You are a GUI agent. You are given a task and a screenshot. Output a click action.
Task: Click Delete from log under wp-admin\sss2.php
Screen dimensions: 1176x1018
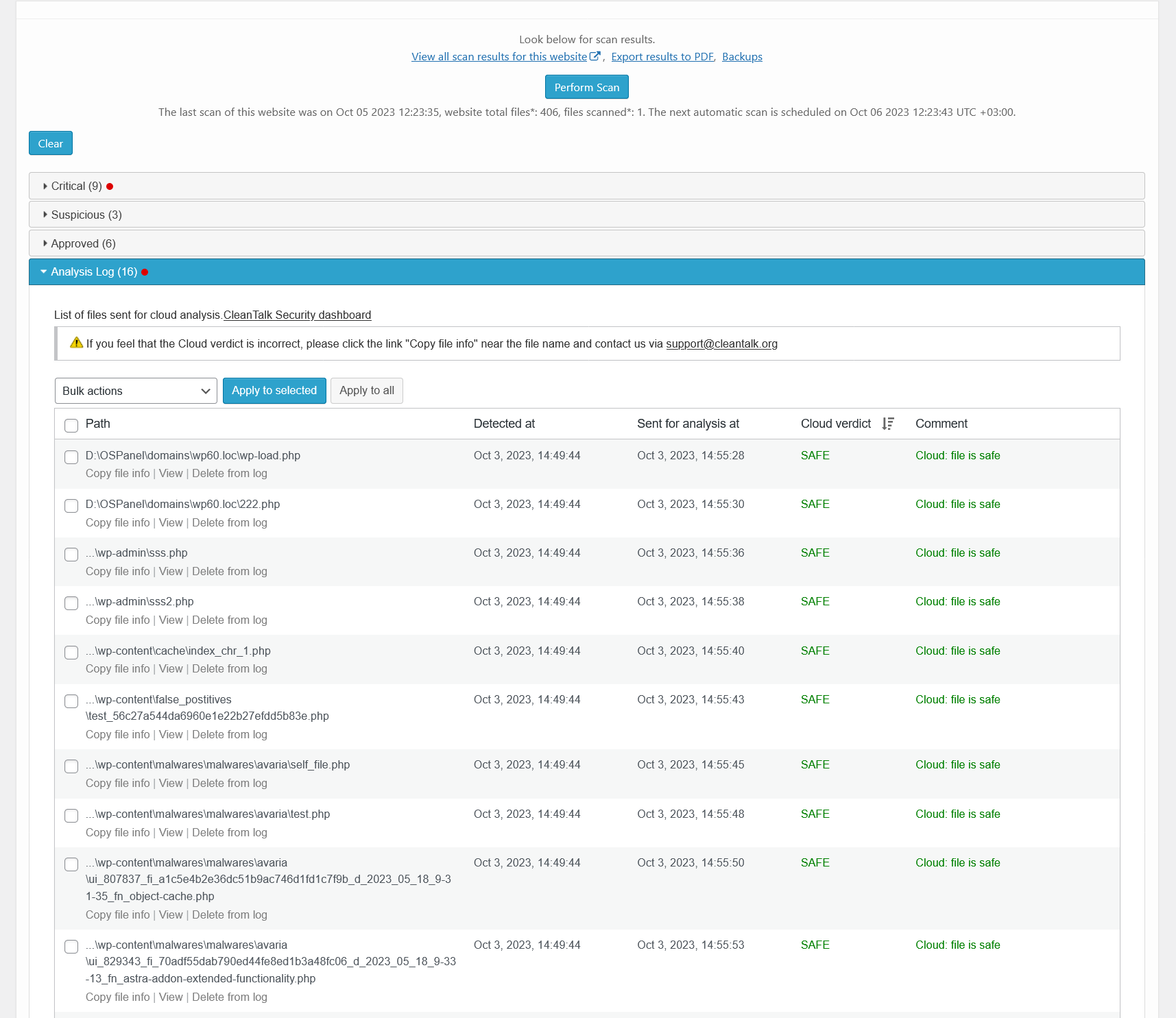tap(230, 620)
